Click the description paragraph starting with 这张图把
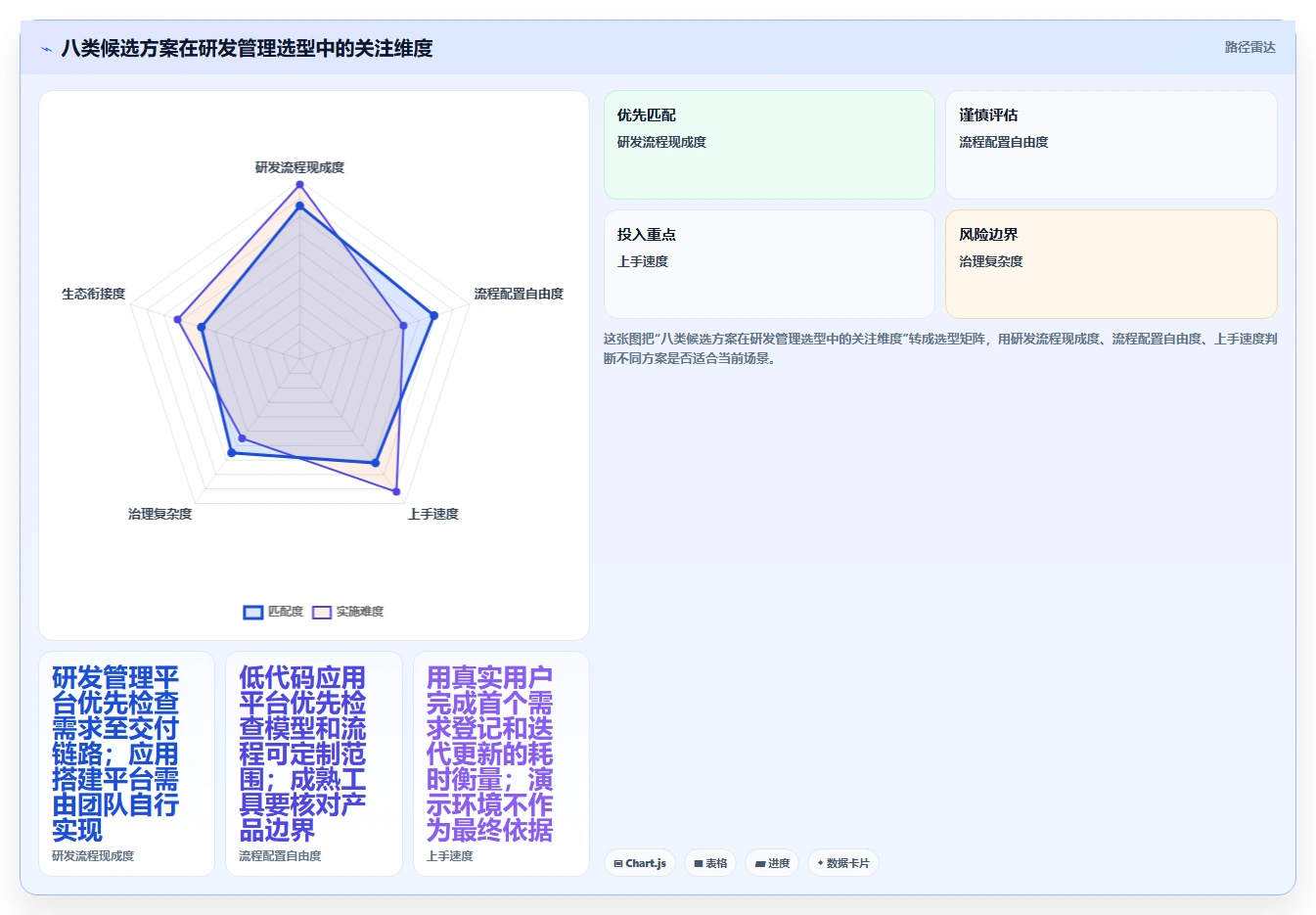The image size is (1316, 915). 940,348
